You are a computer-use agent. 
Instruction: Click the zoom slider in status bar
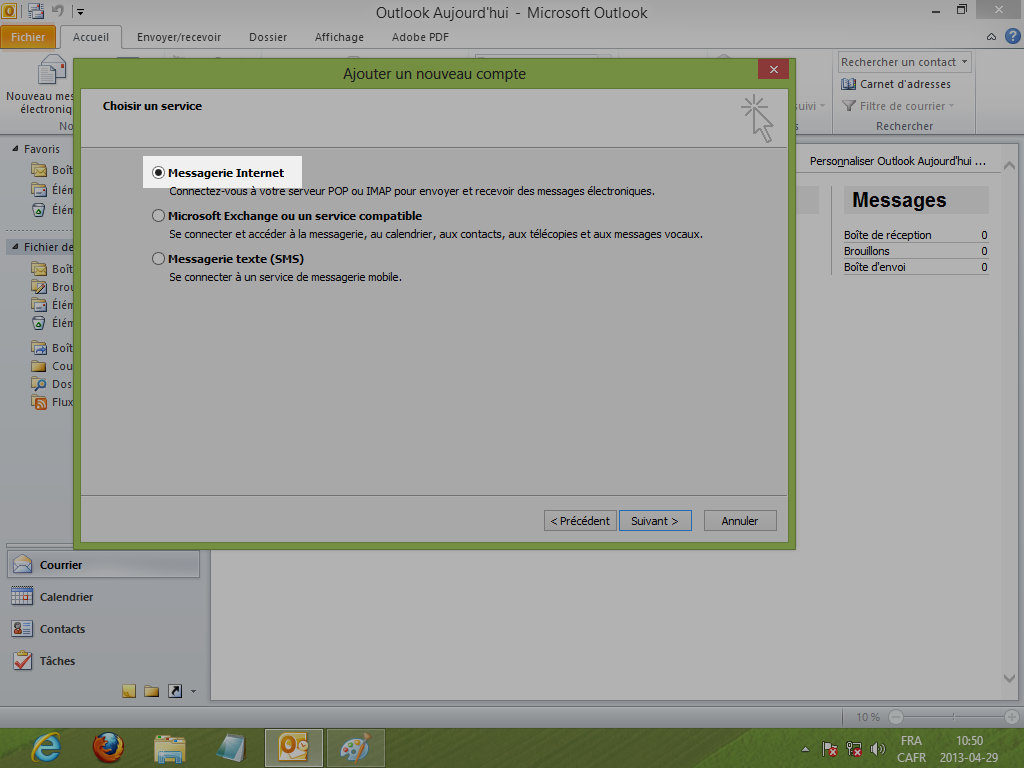[953, 717]
